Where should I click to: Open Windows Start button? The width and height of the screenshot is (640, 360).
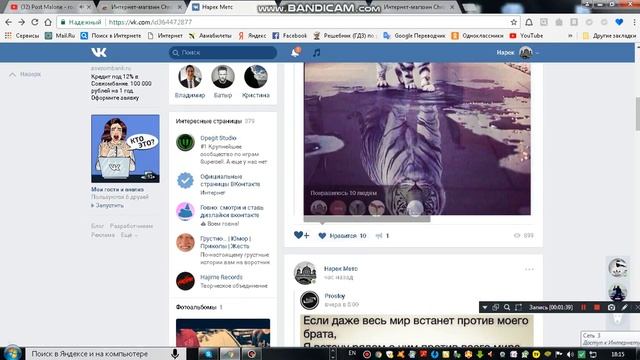13,353
